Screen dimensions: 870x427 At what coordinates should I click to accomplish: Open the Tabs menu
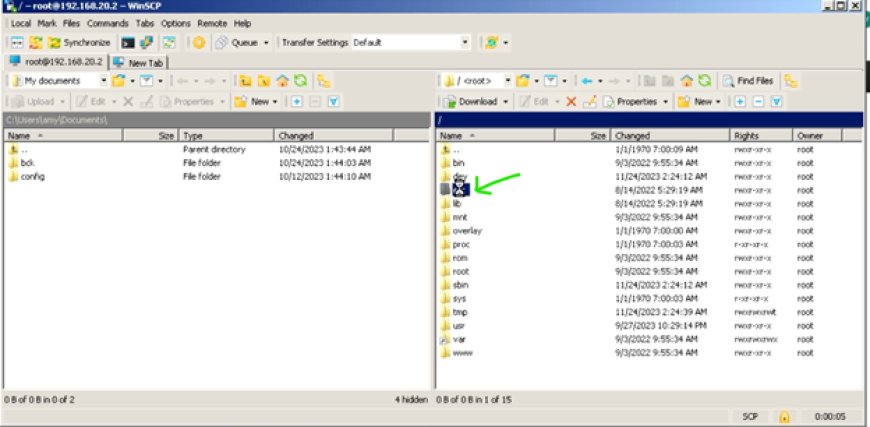tap(145, 23)
